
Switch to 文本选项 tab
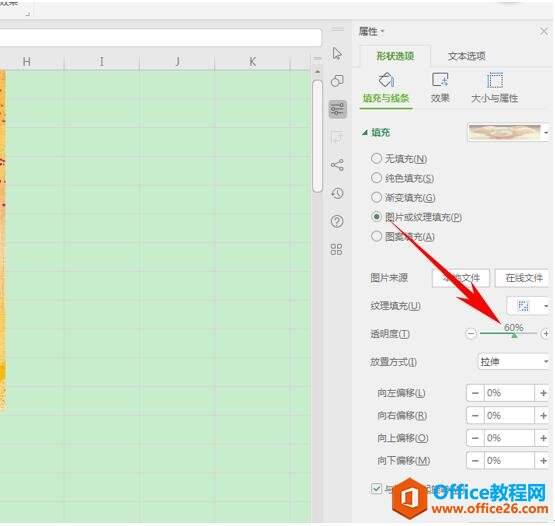coord(467,56)
